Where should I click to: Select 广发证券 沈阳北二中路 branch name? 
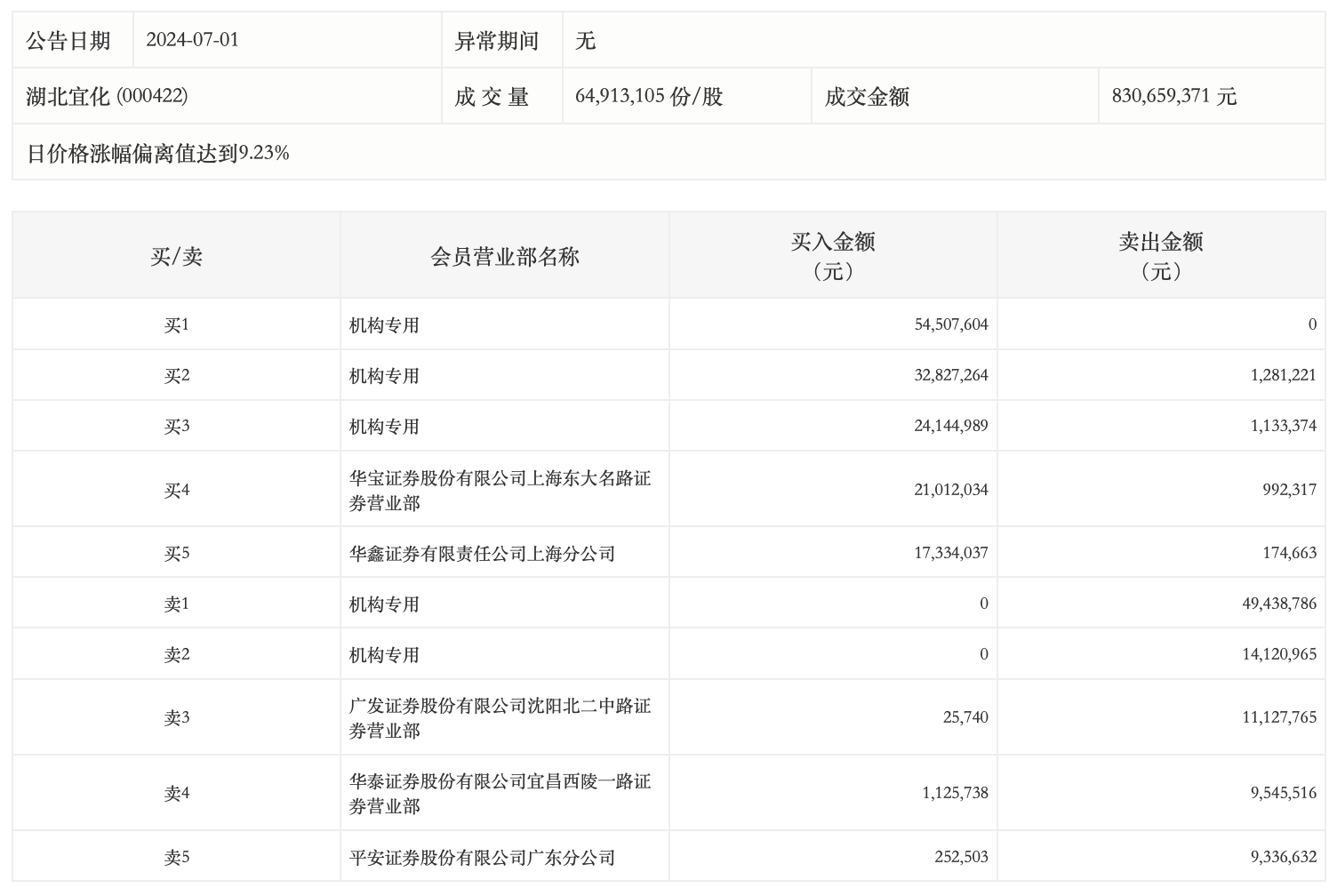(500, 717)
